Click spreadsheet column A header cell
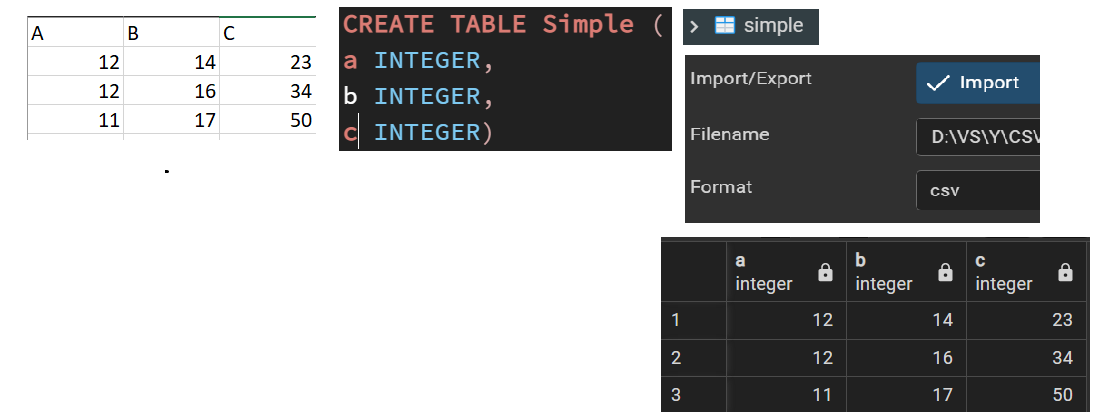 [75, 34]
